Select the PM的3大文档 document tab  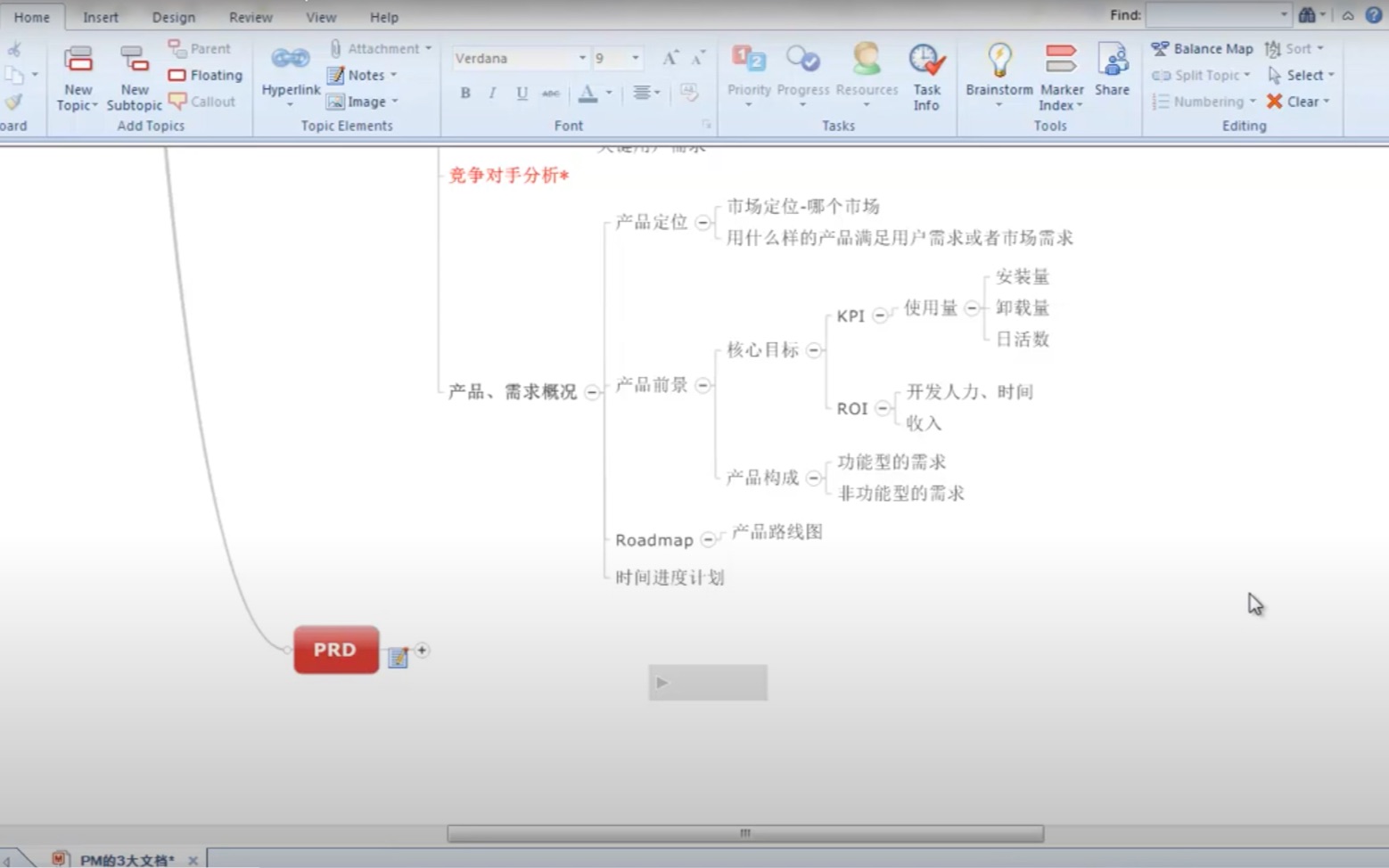pyautogui.click(x=125, y=859)
